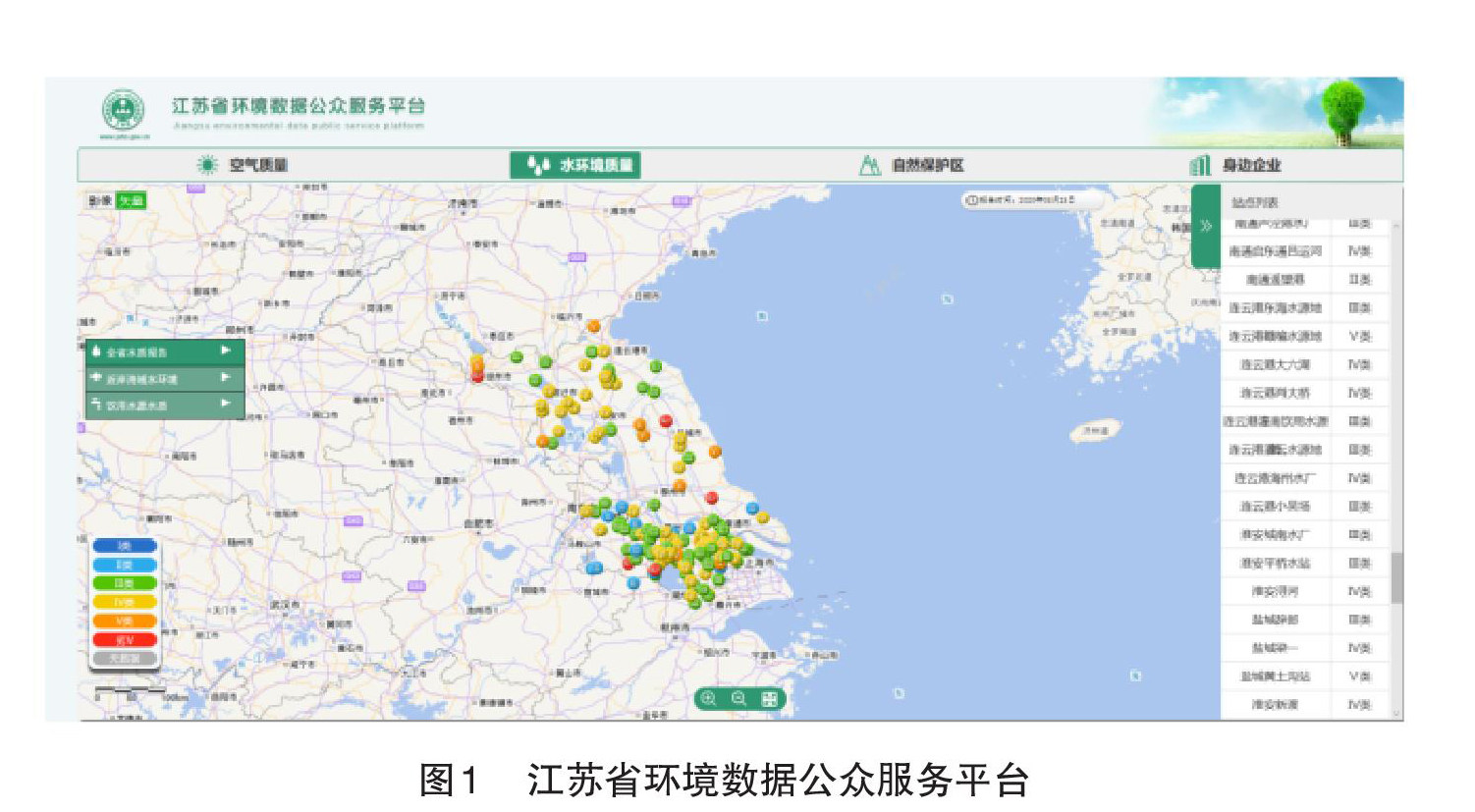Click the station list vertical scrollbar thumb
Viewport: 1475px width, 812px height.
1396,577
